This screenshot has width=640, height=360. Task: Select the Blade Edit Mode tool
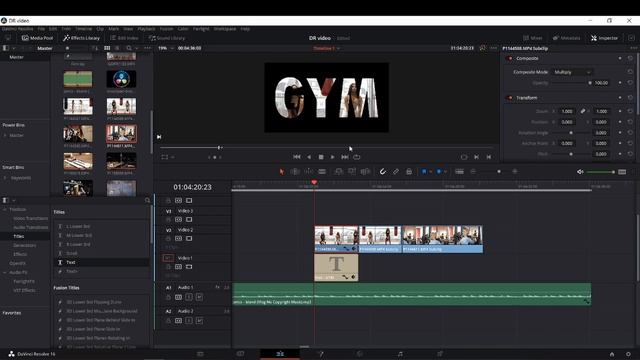[x=322, y=172]
